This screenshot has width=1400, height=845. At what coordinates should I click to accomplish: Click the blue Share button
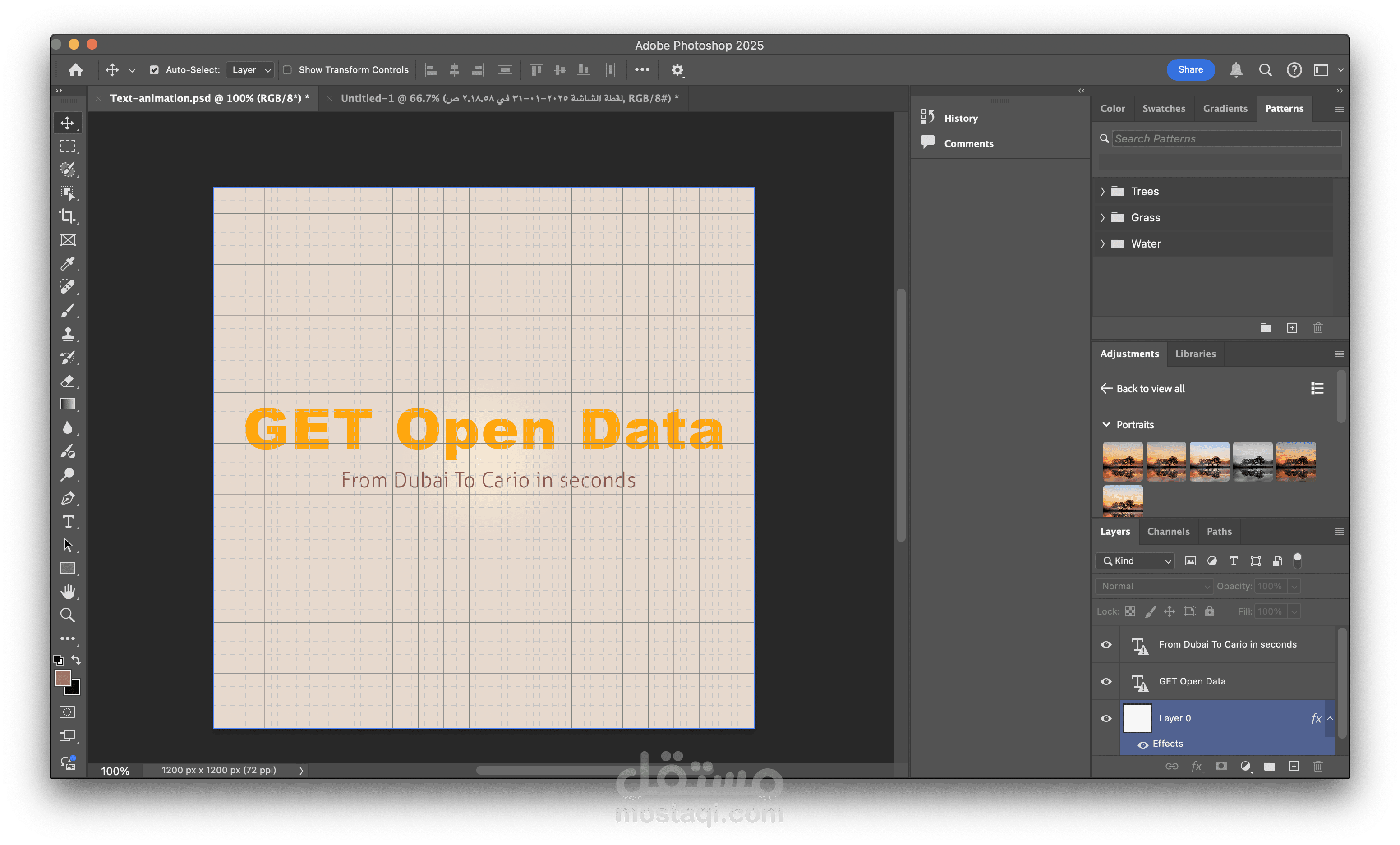[1190, 69]
